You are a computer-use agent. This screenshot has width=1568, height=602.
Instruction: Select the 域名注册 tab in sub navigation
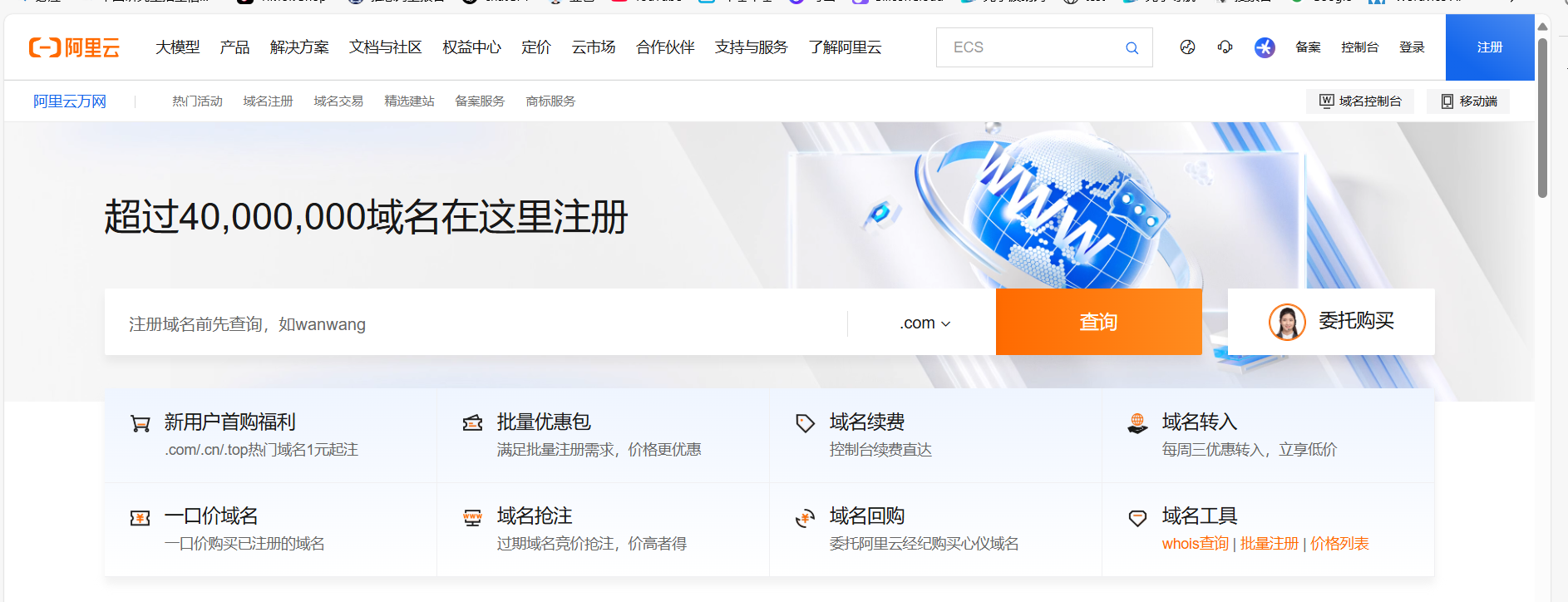(x=268, y=101)
